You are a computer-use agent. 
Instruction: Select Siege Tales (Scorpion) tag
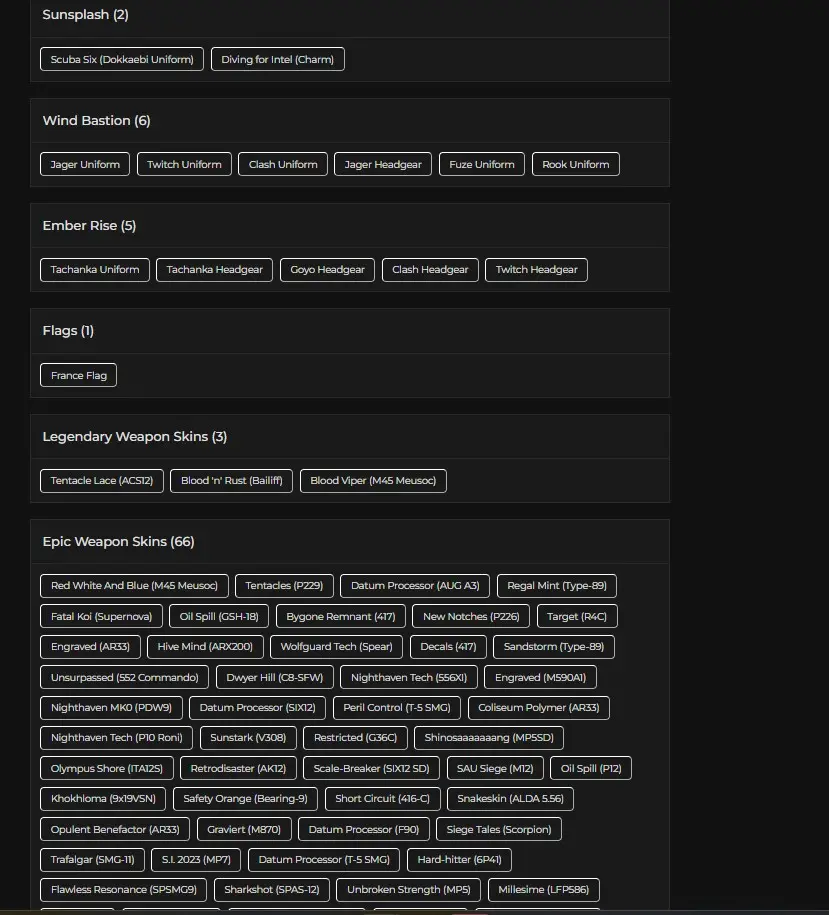click(x=499, y=829)
